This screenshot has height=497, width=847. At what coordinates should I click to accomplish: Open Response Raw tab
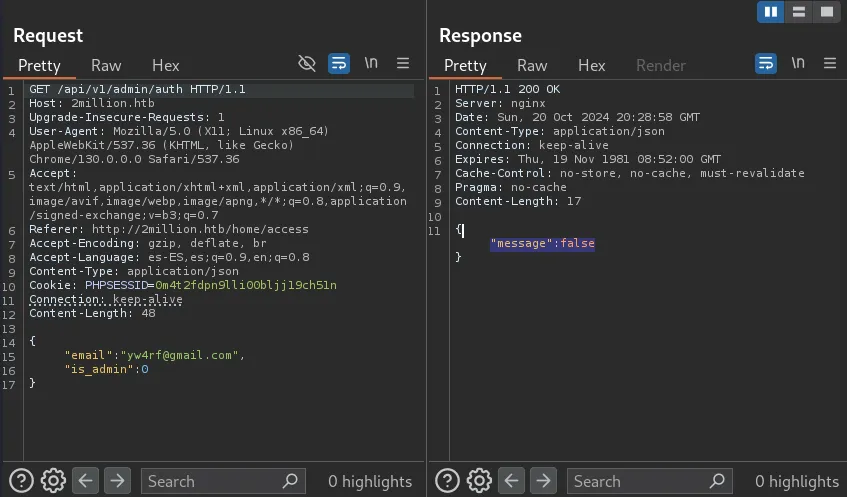(532, 65)
